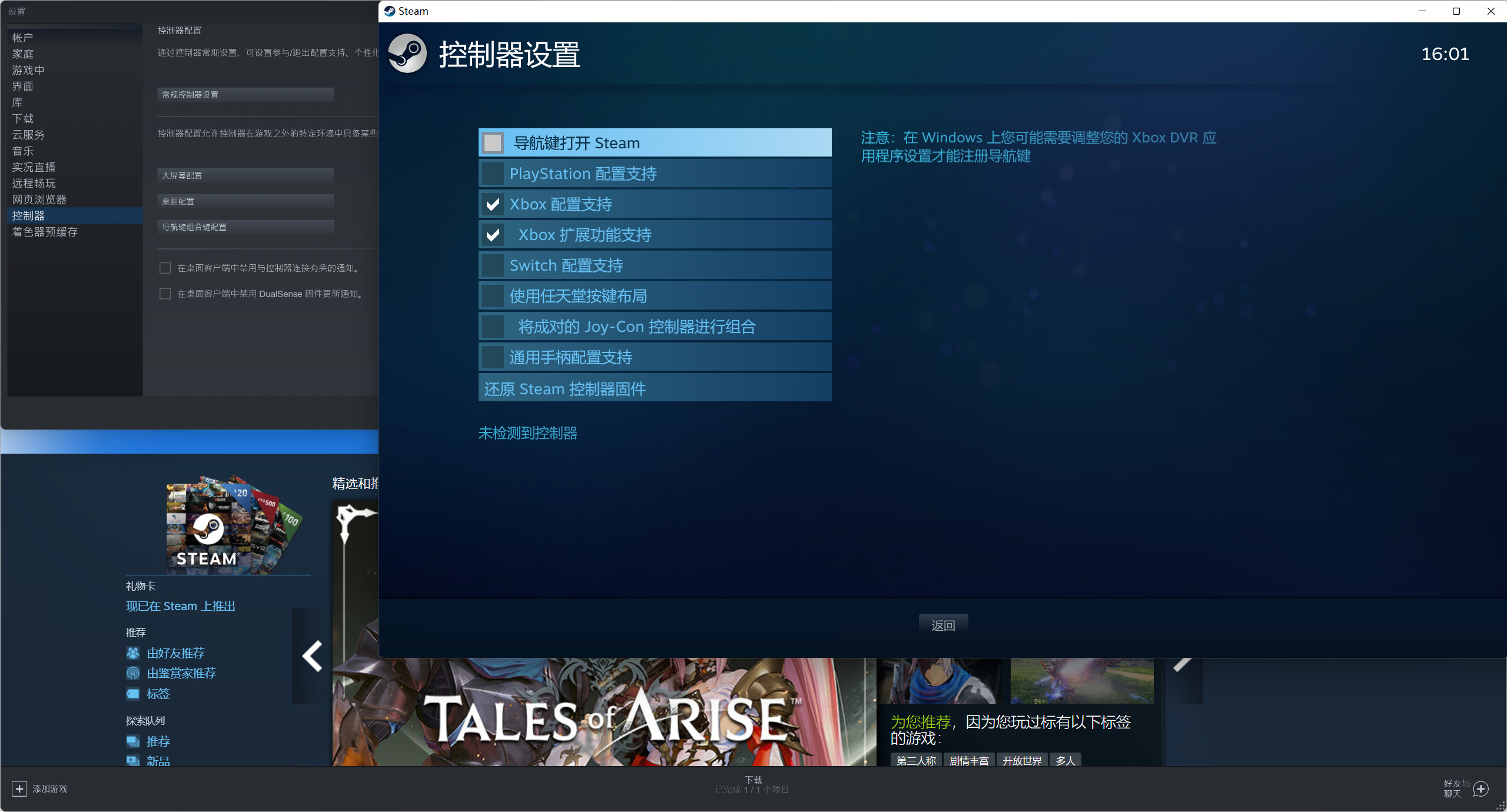Viewport: 1507px width, 812px height.
Task: Open 大屏幕配置 button
Action: 245,175
